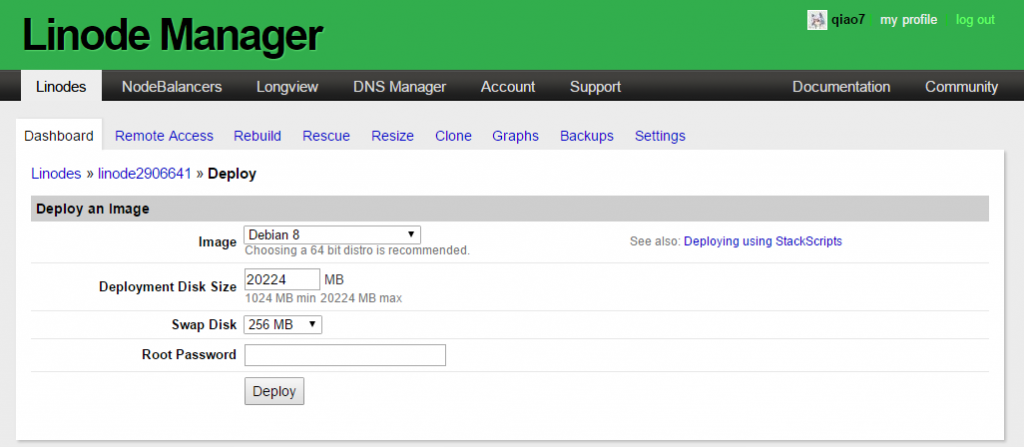Click the Deployment Disk Size label

coord(168,286)
